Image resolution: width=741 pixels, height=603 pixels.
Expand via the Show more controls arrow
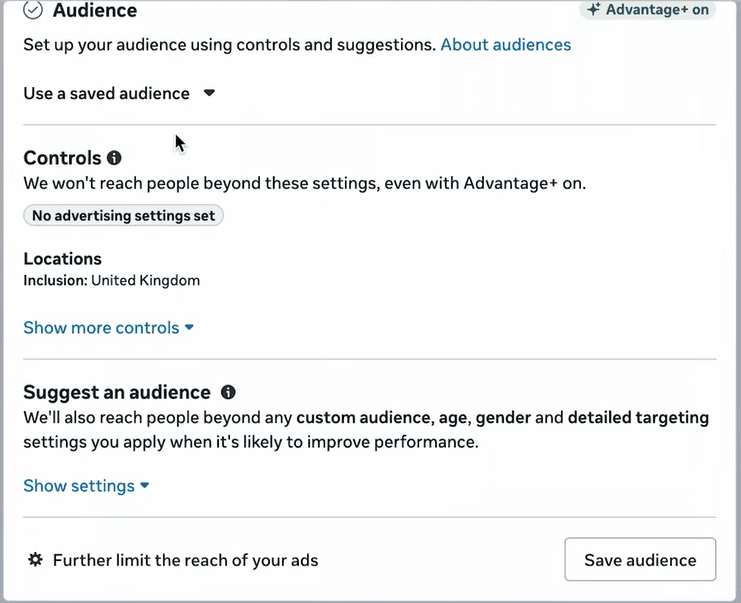189,328
